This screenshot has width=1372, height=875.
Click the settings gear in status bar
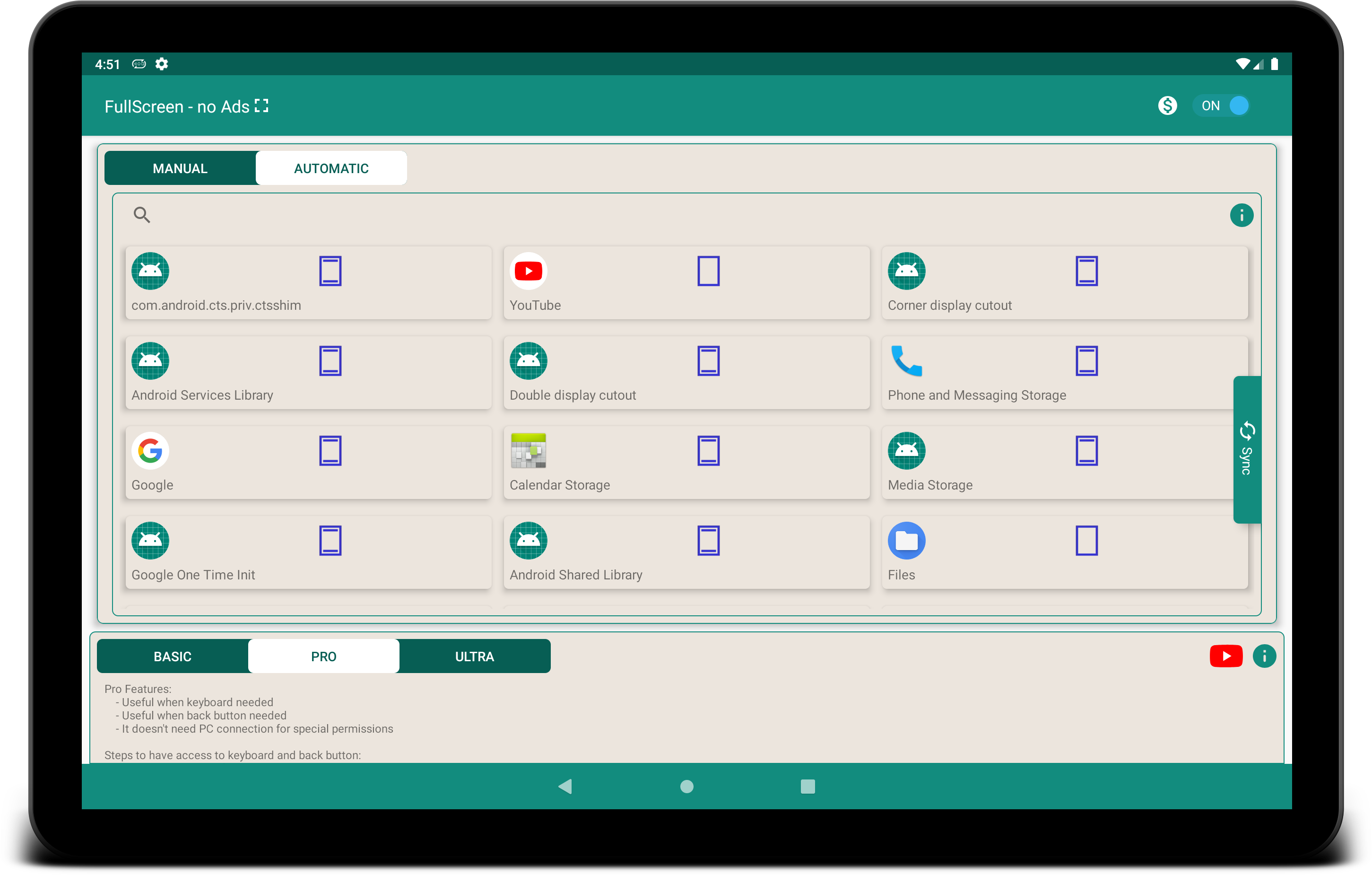tap(162, 64)
